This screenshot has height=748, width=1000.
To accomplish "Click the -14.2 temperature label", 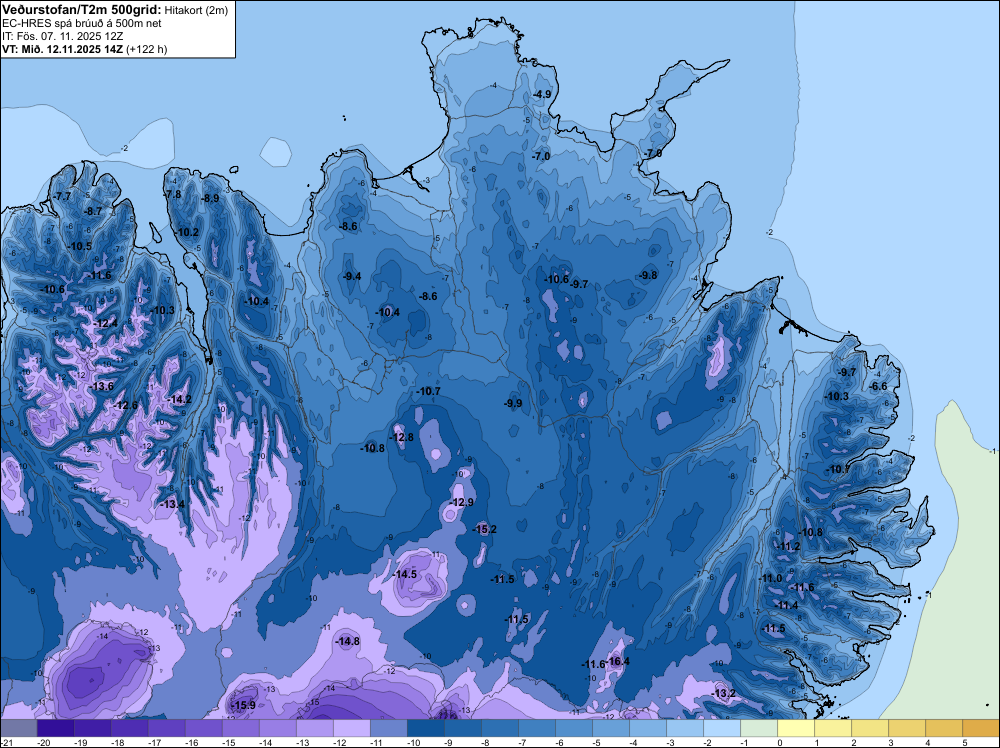I will click(179, 399).
